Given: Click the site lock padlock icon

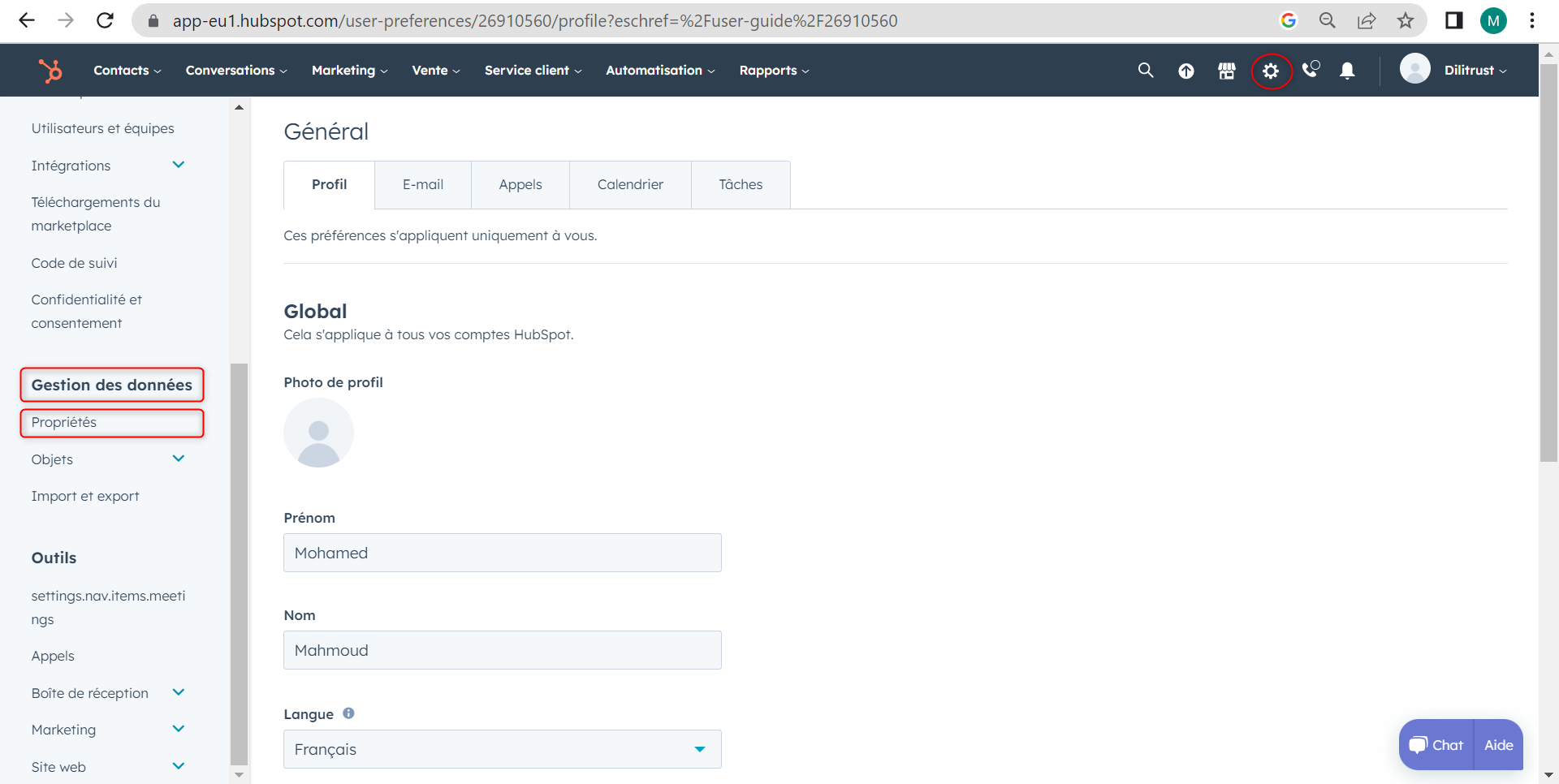Looking at the screenshot, I should [x=153, y=20].
